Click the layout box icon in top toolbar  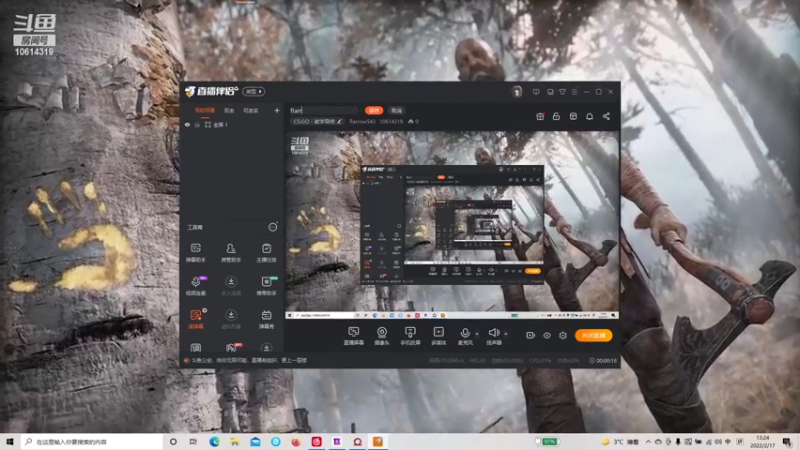(x=573, y=116)
